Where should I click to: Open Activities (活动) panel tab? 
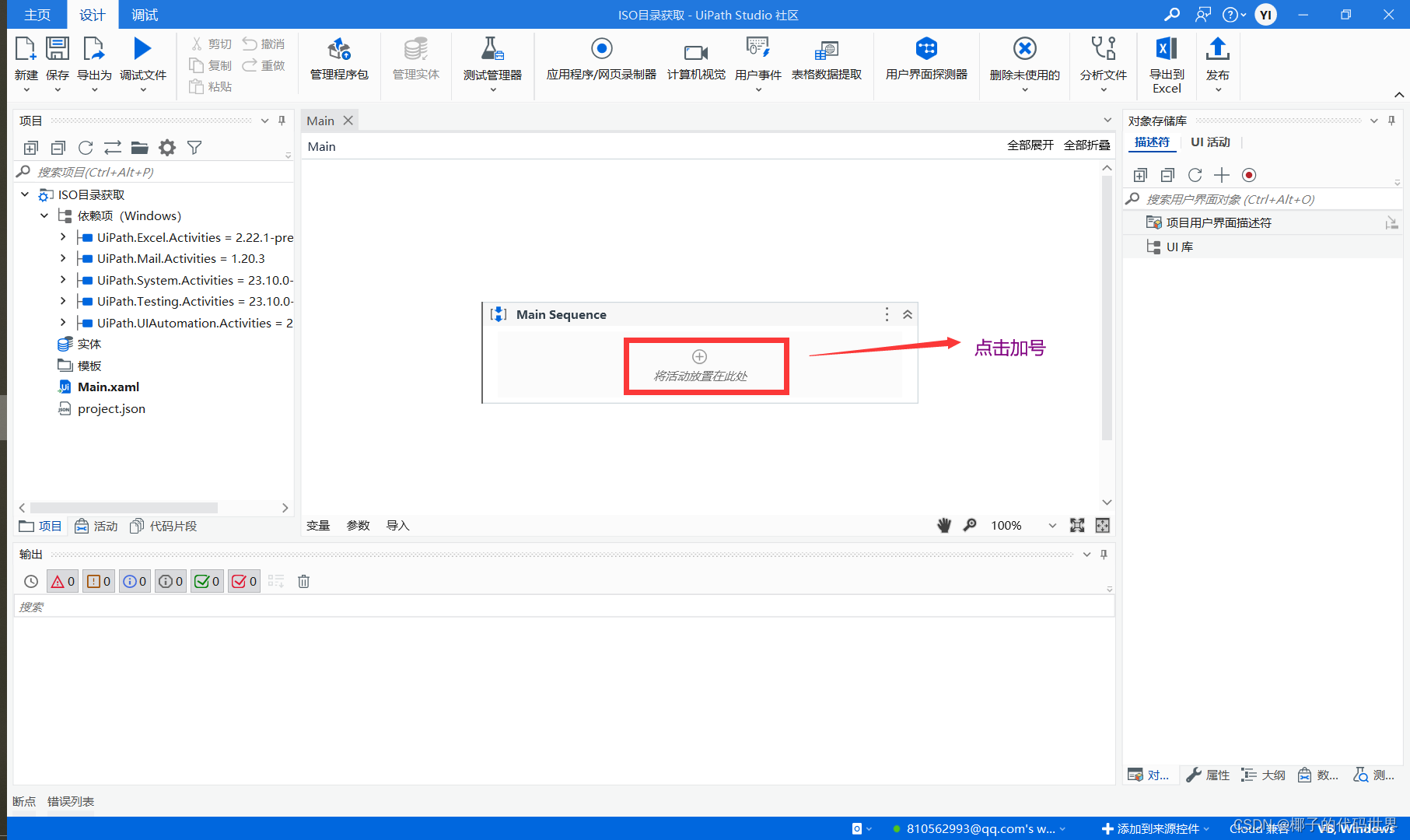96,526
